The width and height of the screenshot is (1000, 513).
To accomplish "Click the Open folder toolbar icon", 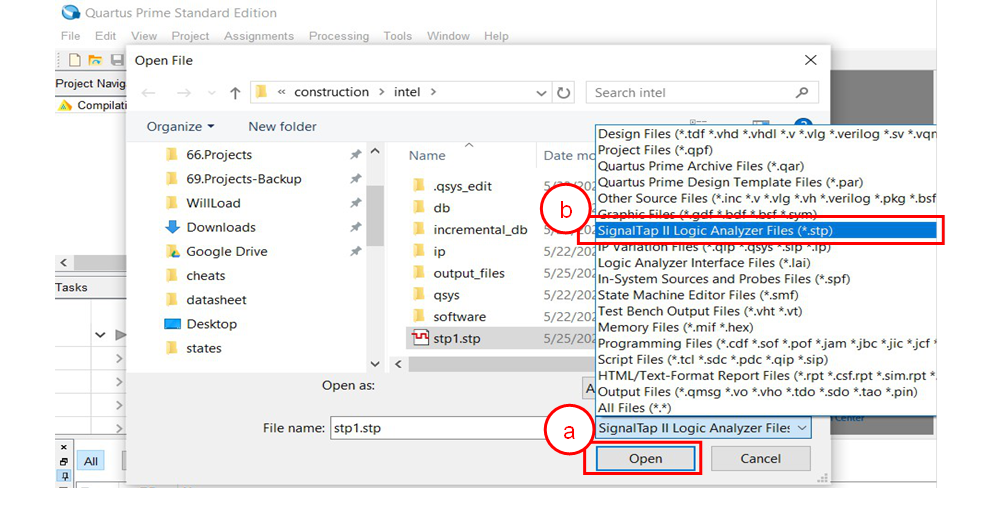I will point(95,60).
